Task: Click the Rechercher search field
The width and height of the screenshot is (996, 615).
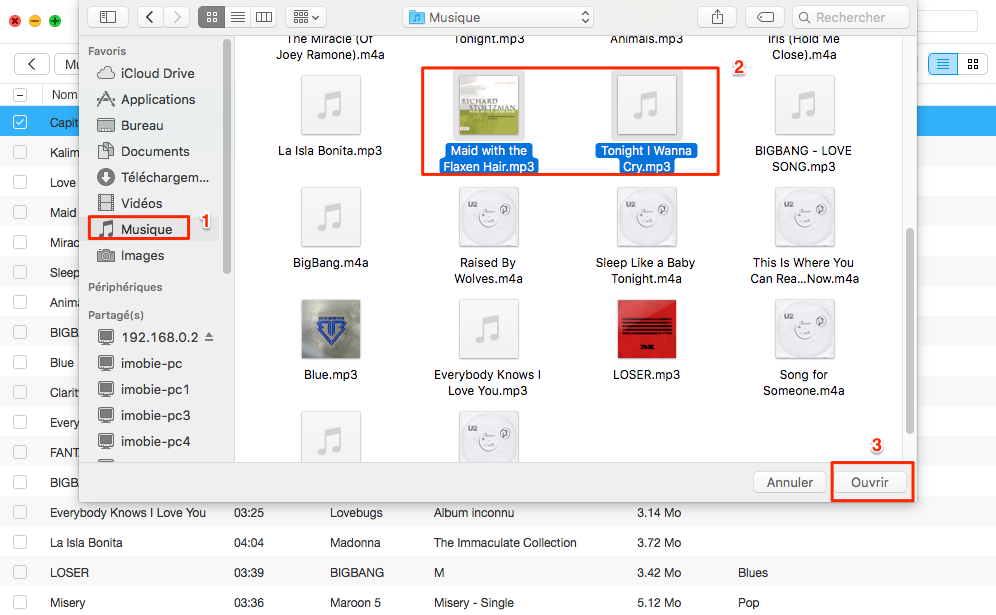Action: tap(851, 17)
